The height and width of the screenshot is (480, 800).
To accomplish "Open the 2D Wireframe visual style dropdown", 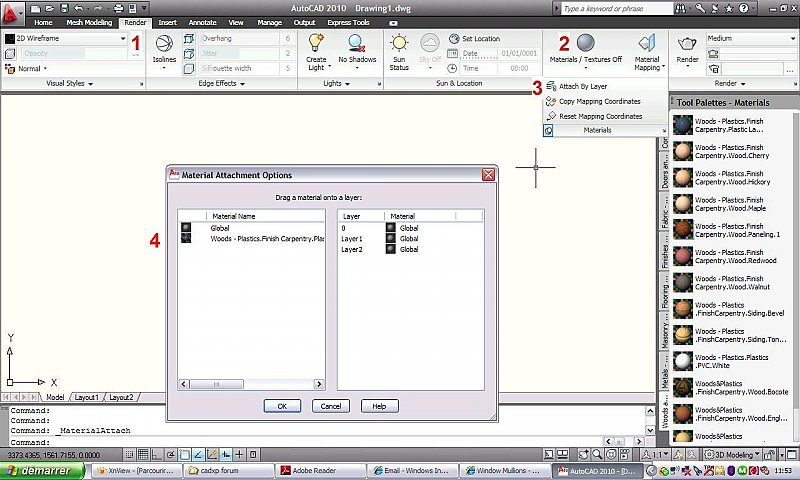I will click(122, 38).
